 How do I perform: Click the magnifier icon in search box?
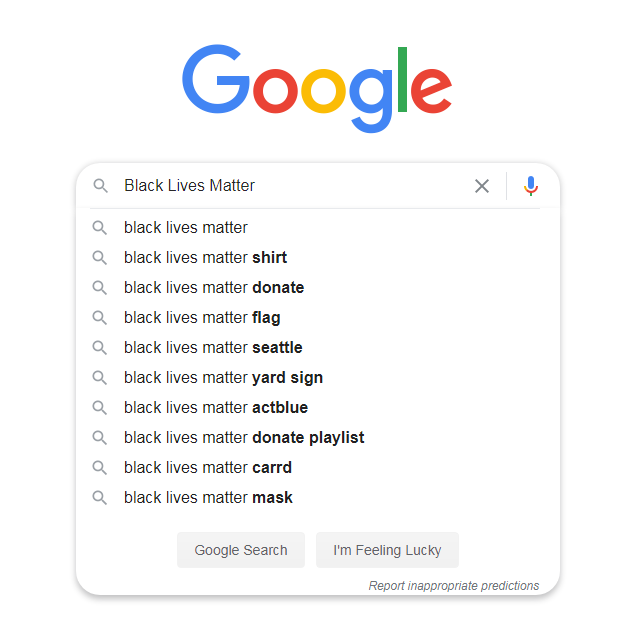(100, 186)
